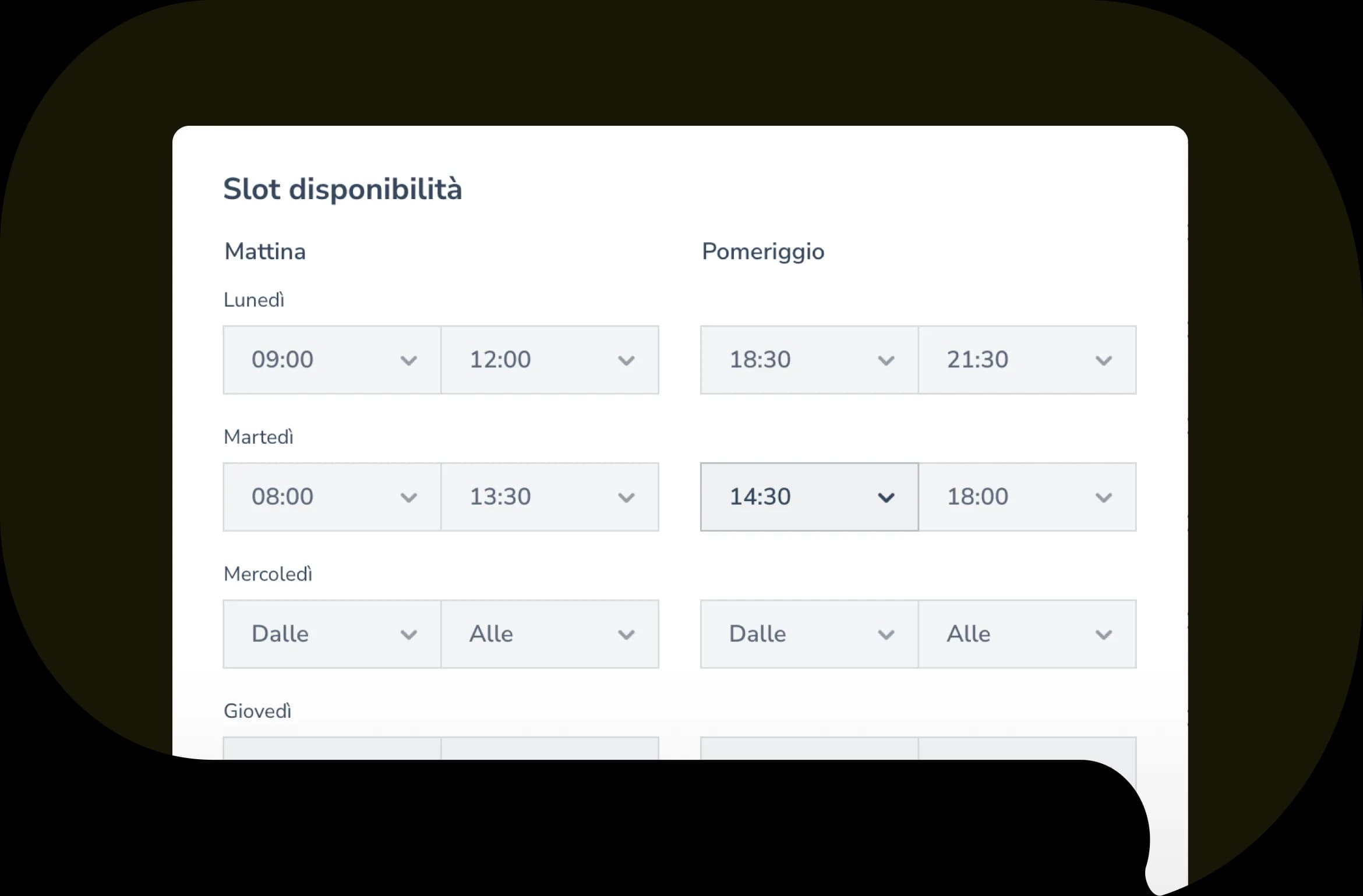
Task: Select Mercoledì afternoon Alle end dropdown
Action: tap(1027, 634)
